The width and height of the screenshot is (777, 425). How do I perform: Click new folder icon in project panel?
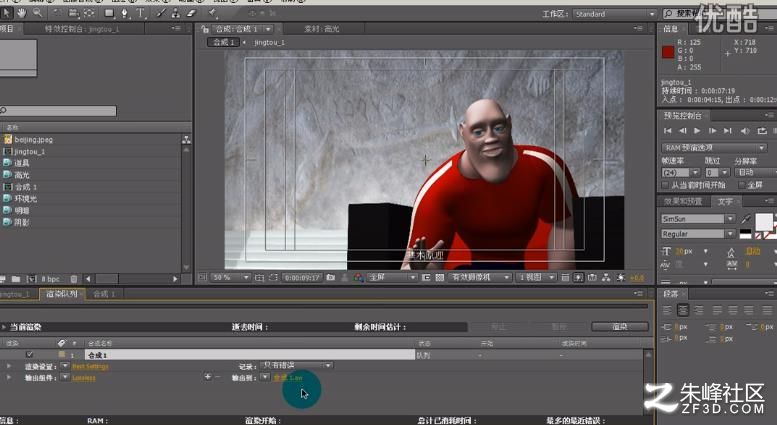coord(16,279)
